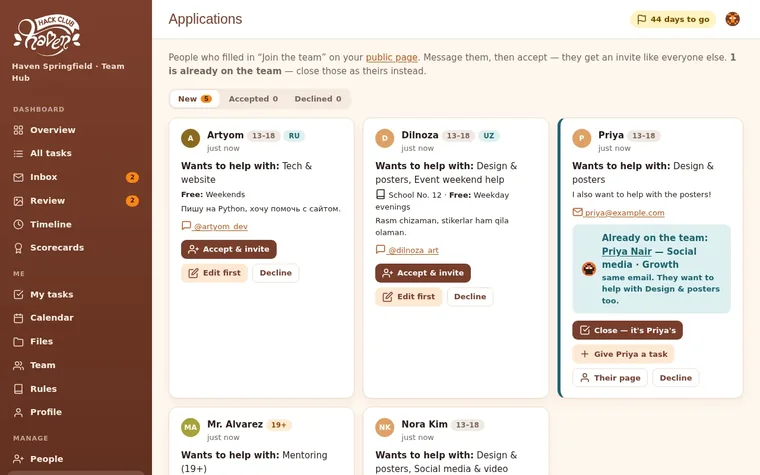
Task: Click Mr. Alvarez's MA avatar
Action: coord(190,428)
